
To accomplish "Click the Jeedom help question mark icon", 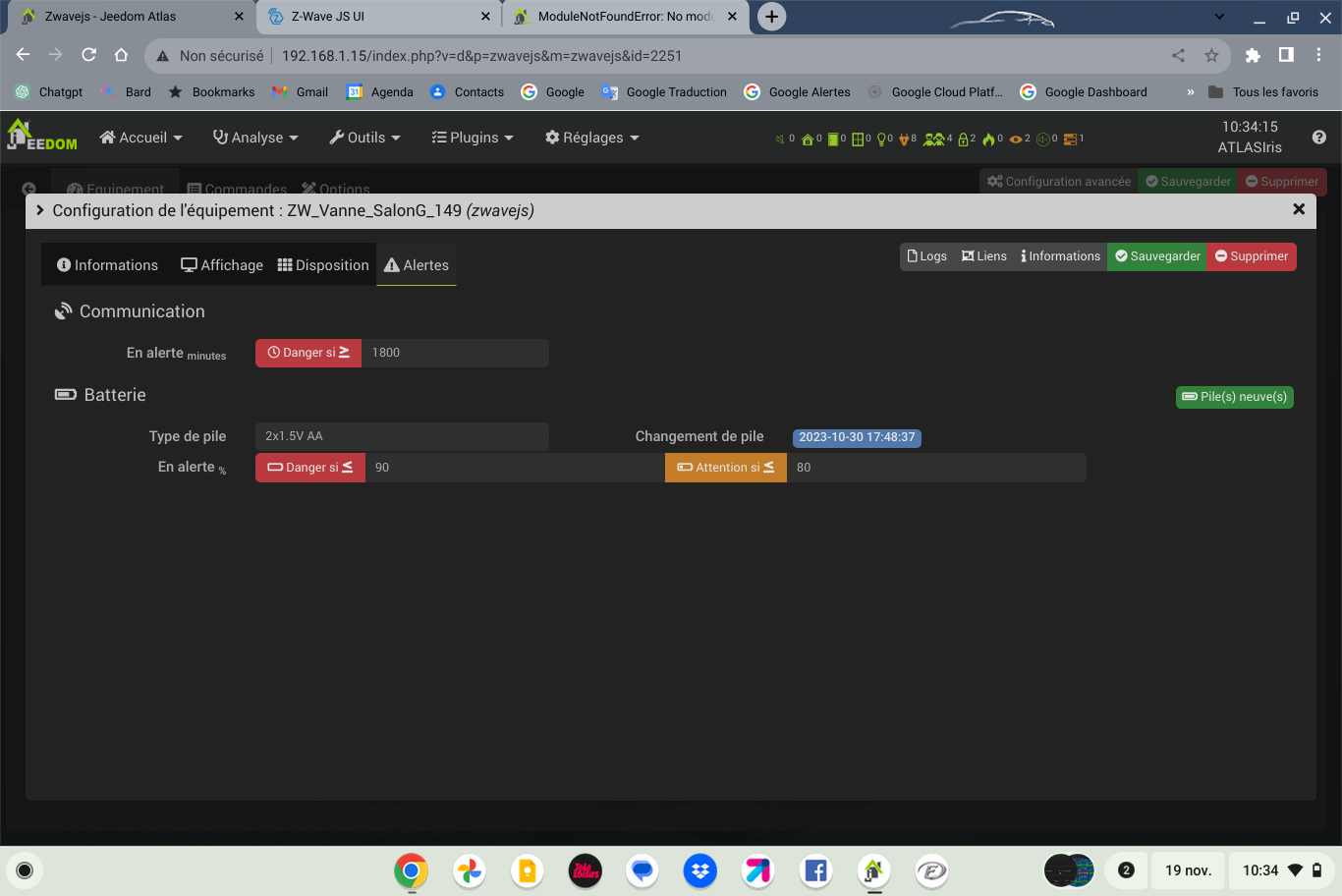I will point(1318,138).
